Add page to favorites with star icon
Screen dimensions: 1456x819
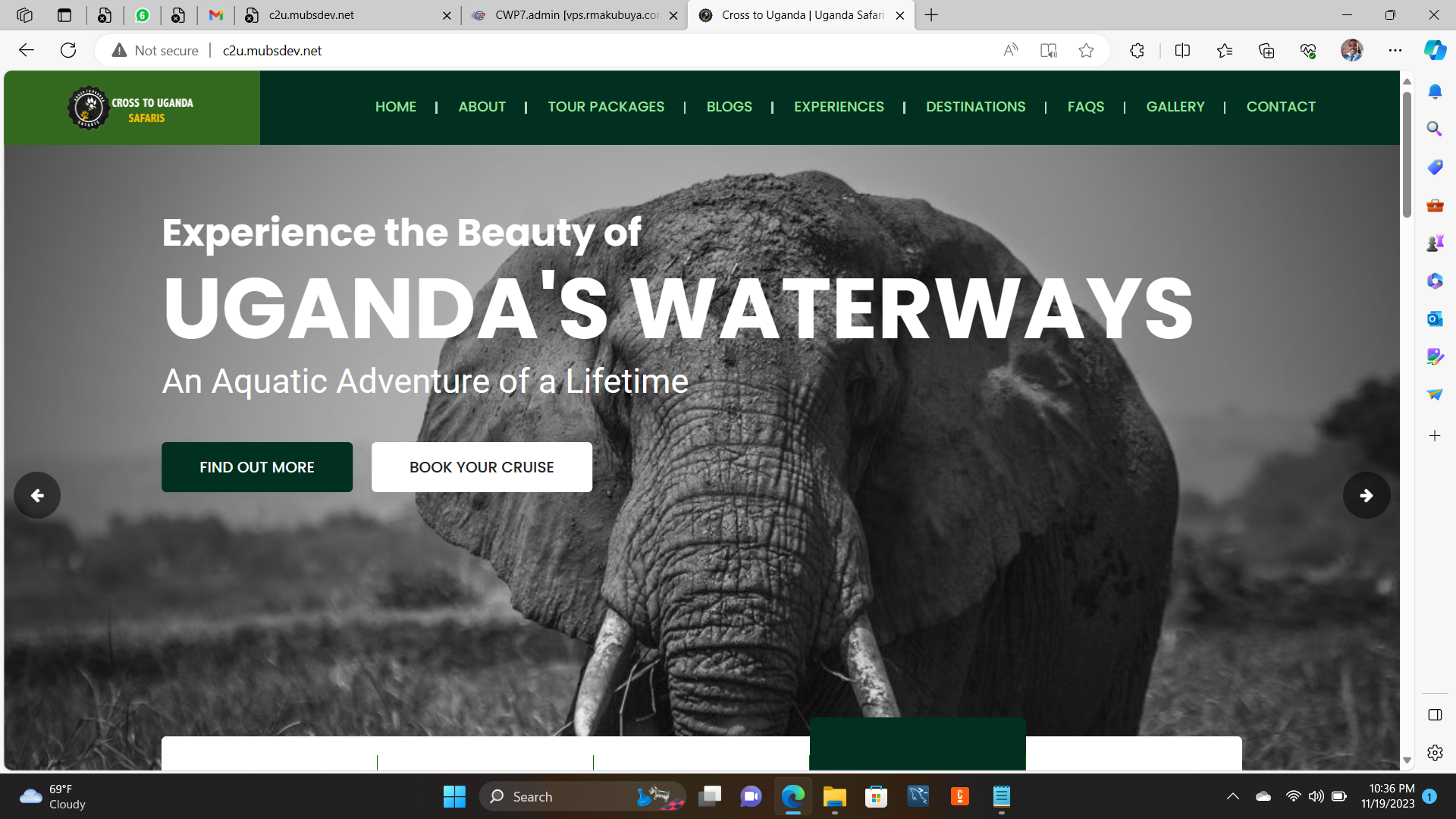point(1086,50)
